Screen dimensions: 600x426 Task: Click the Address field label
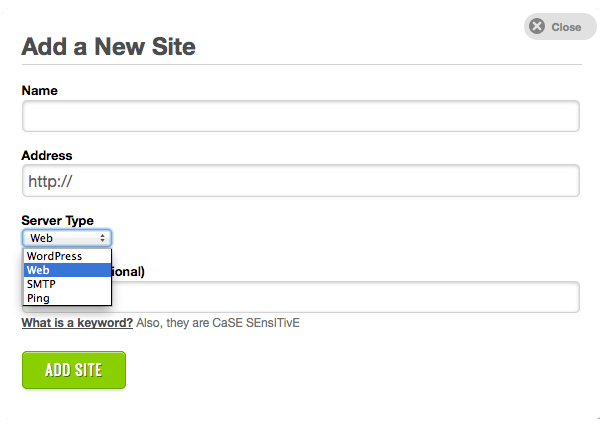(x=47, y=156)
